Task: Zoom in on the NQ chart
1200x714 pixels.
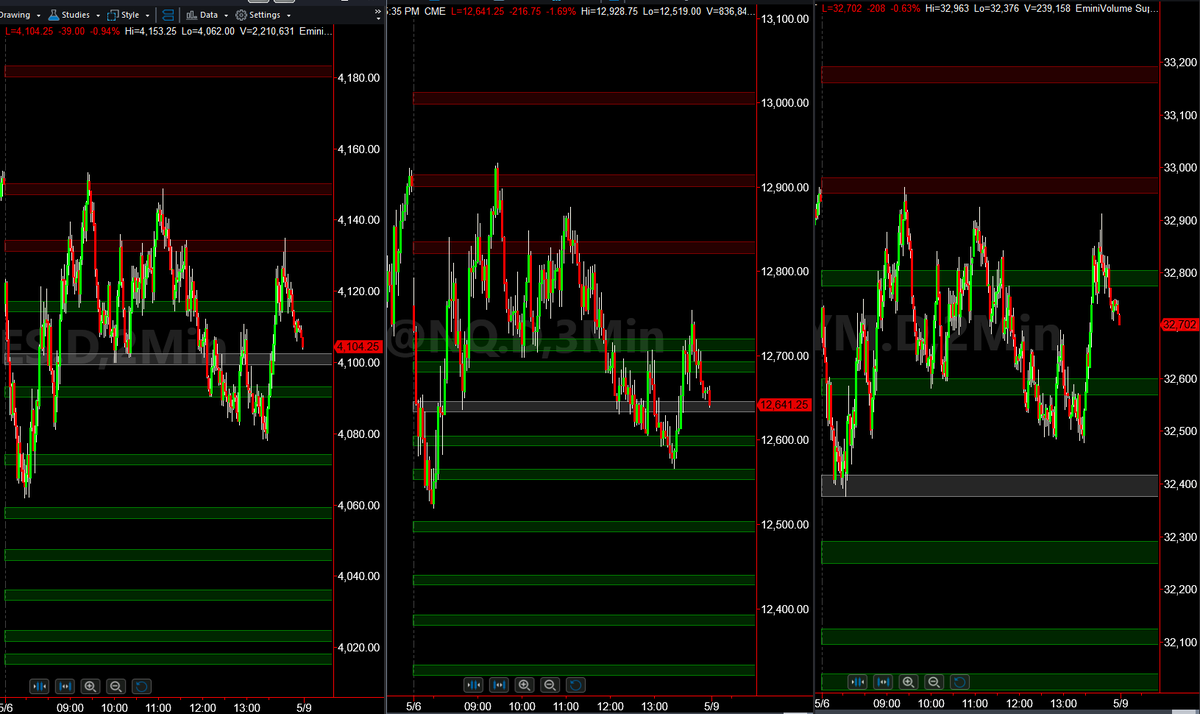Action: pyautogui.click(x=524, y=685)
